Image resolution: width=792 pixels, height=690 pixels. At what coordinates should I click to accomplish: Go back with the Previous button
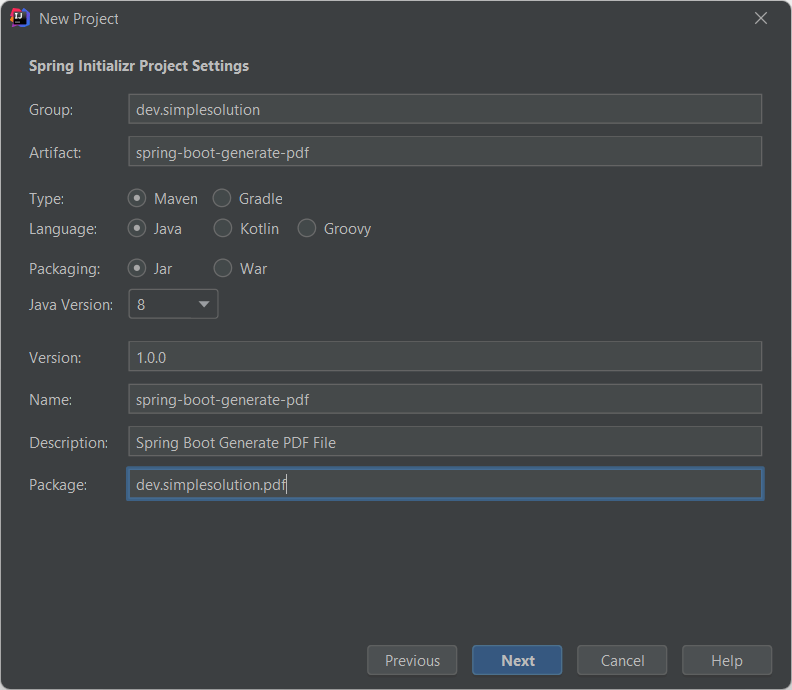[412, 660]
